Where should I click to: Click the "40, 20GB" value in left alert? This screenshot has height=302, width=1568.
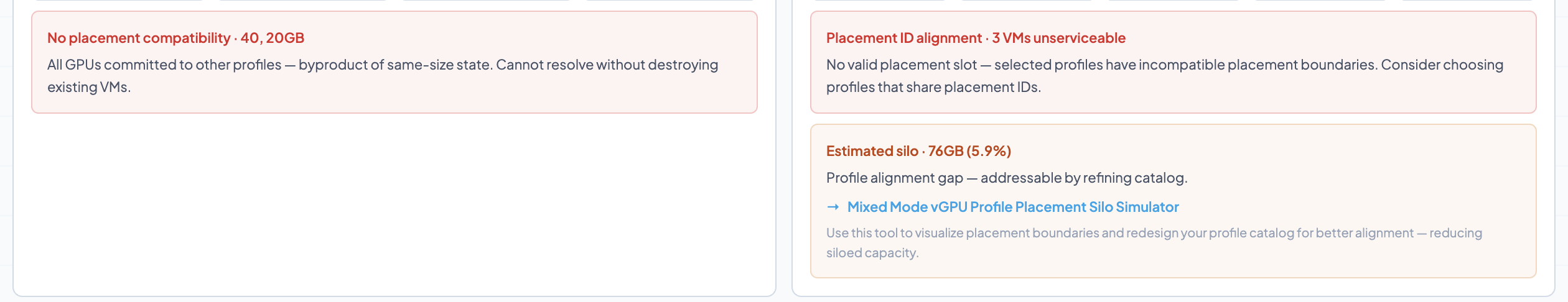(x=273, y=38)
